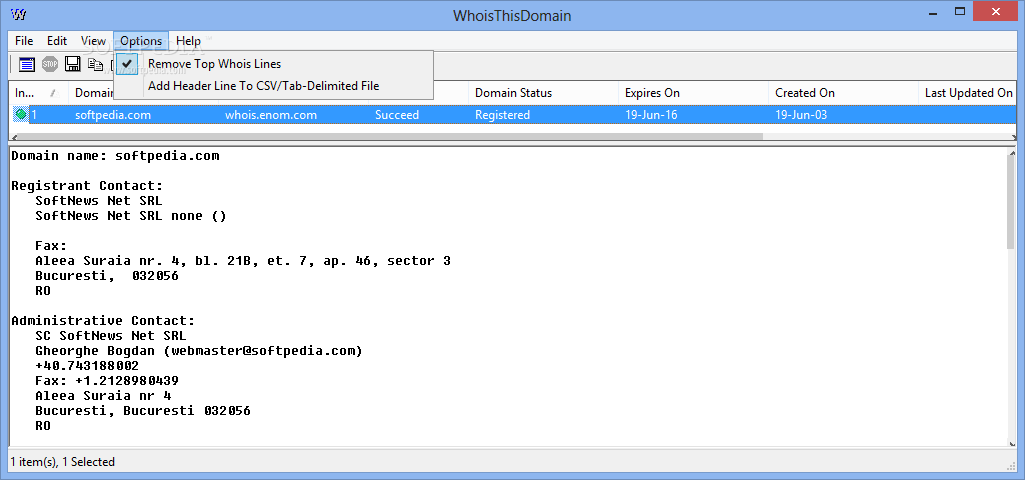The height and width of the screenshot is (480, 1025).
Task: Click the 19-Jun-16 expiry date cell
Action: point(651,115)
